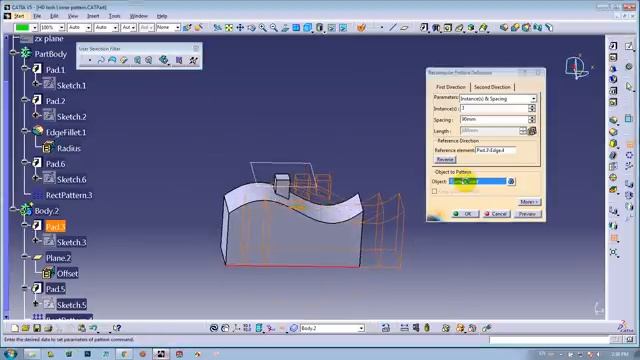
Task: Open the File menu
Action: pos(37,16)
